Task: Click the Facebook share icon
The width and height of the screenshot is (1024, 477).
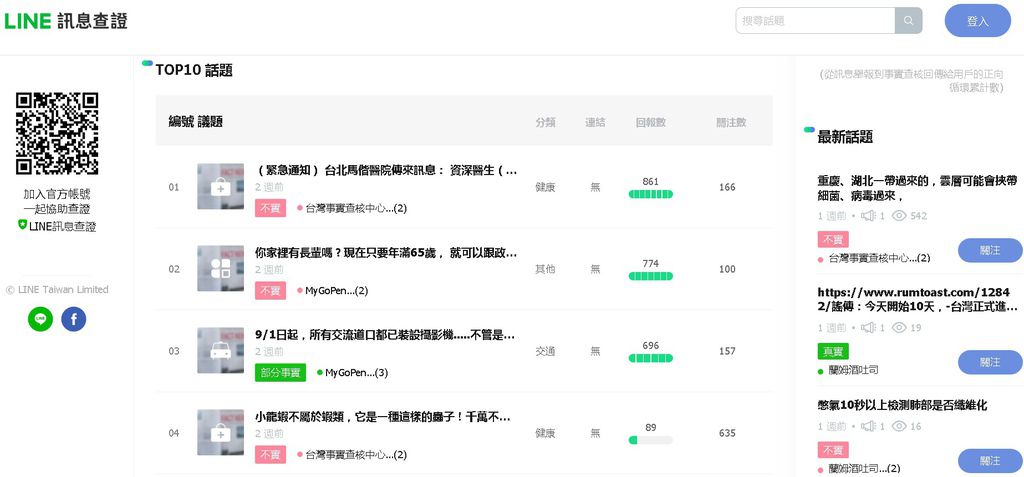Action: [74, 319]
